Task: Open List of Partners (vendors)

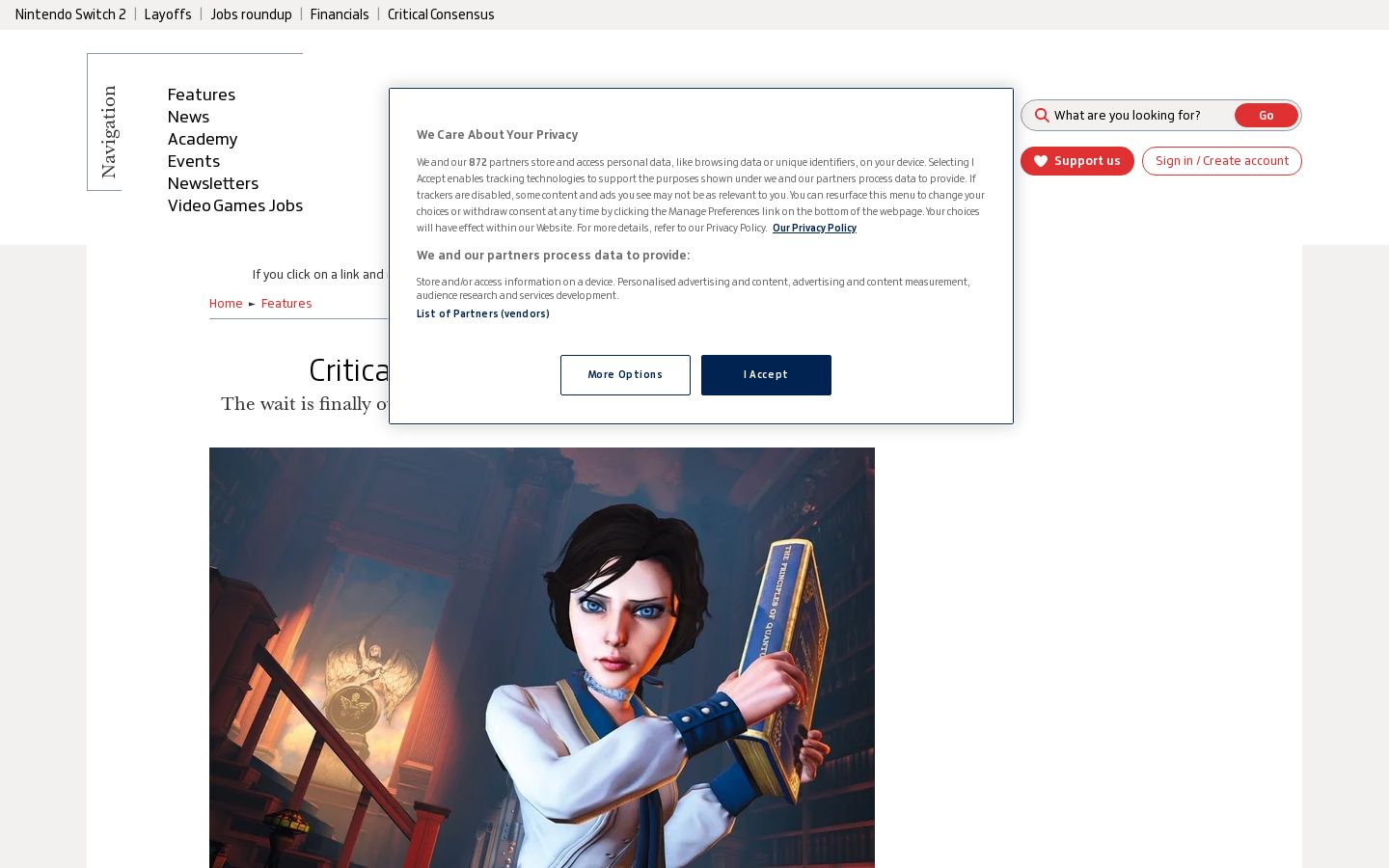Action: pos(483,314)
